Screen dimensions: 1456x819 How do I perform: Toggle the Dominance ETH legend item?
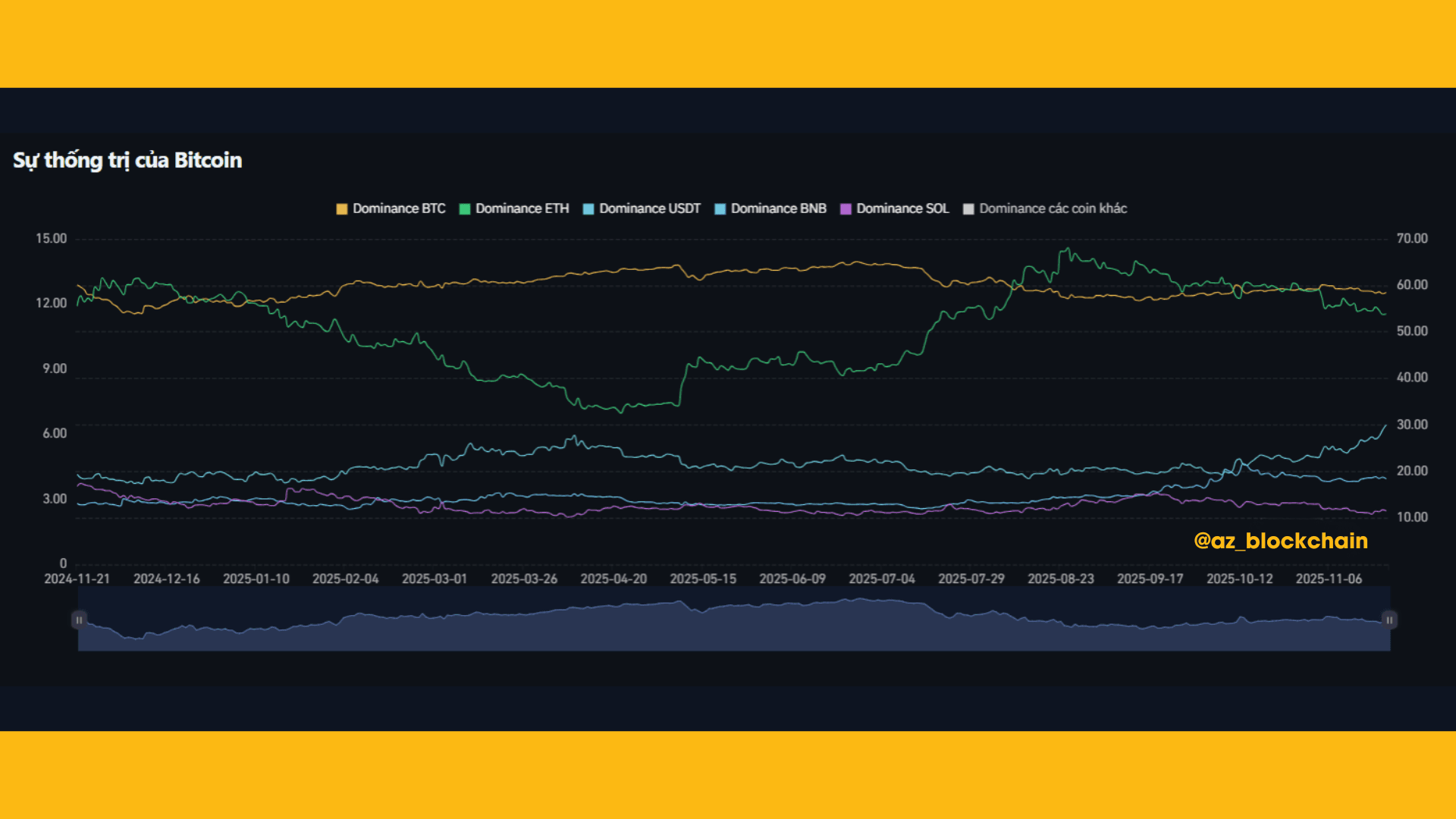522,209
